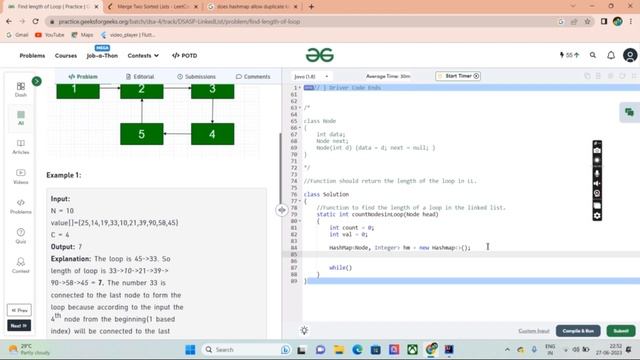Open Articles in the left sidebar
This screenshot has height=360, width=640.
pyautogui.click(x=20, y=147)
